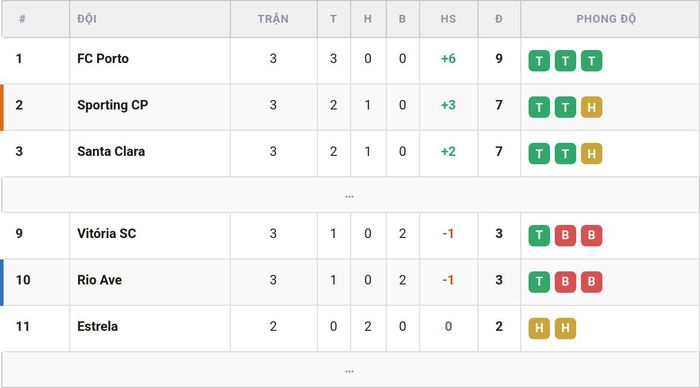Click the HS goal difference column header
The height and width of the screenshot is (388, 700).
click(448, 19)
